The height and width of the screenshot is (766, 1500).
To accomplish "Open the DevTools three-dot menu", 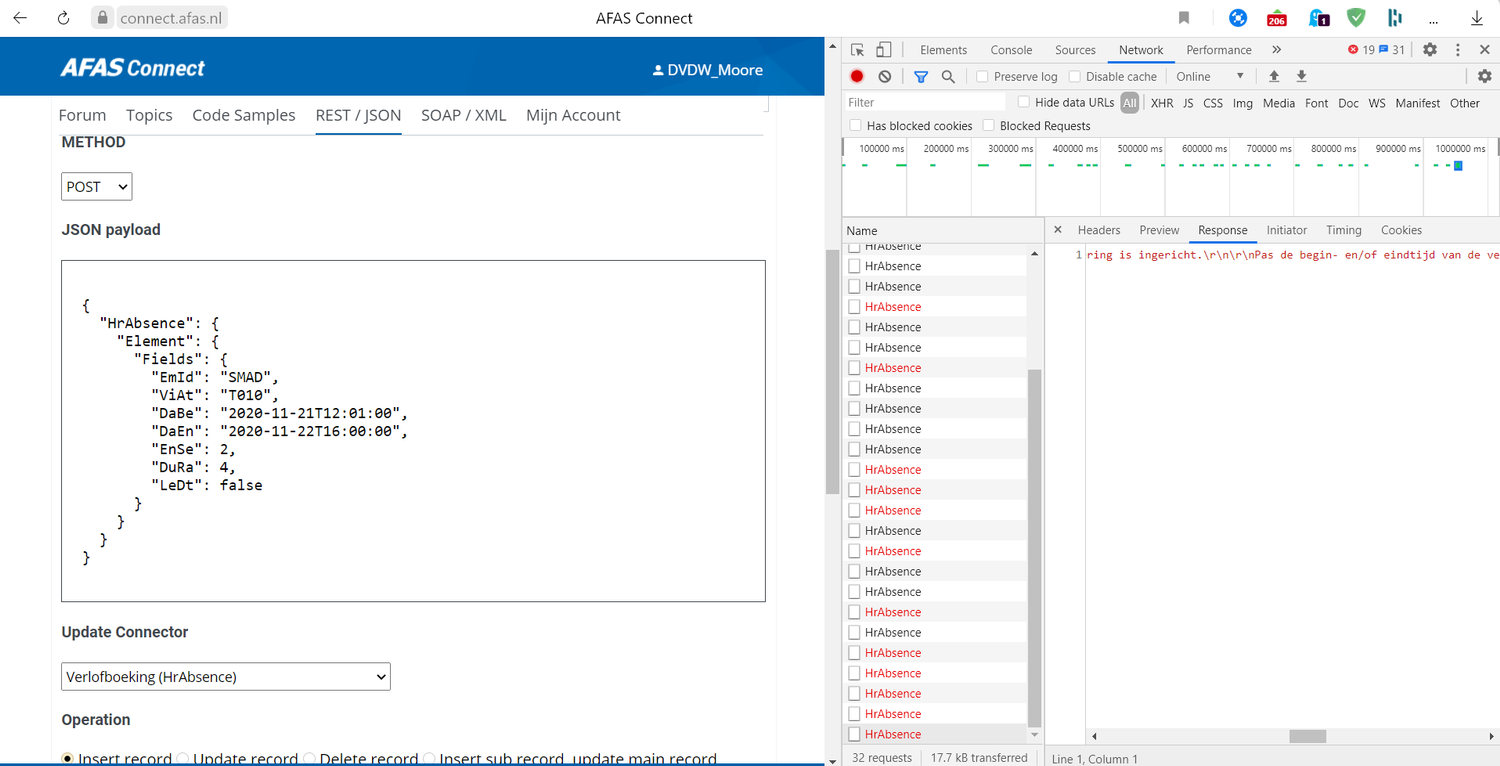I will [1458, 50].
